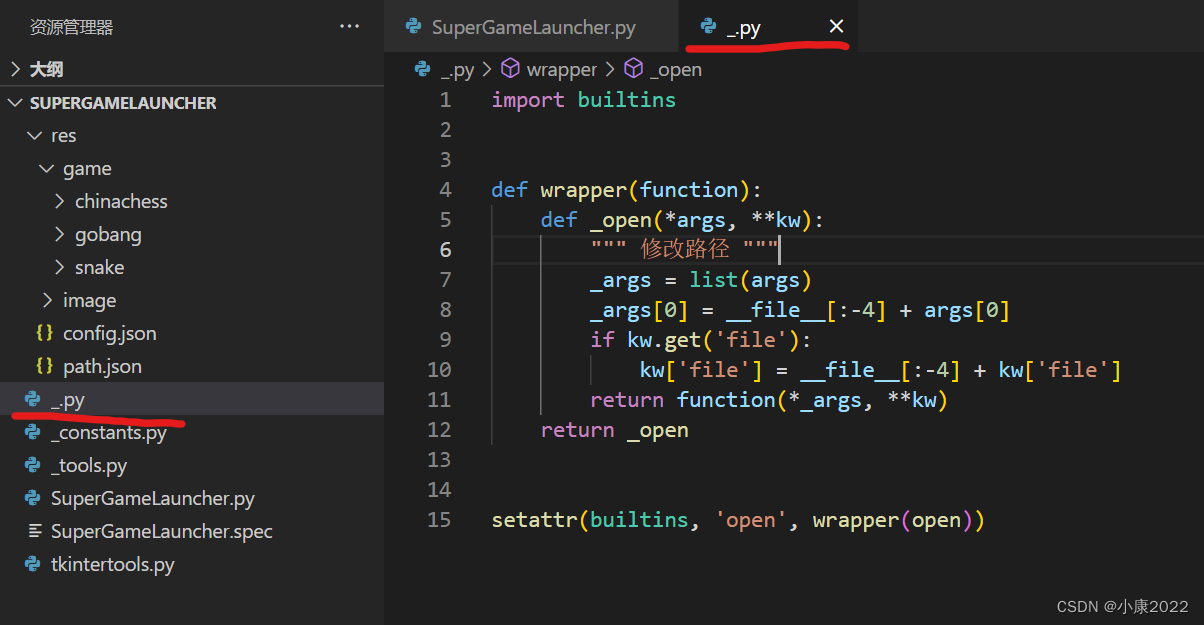Click Python icon on SuperGameLauncher.py tab
Viewport: 1204px width, 625px height.
click(414, 27)
